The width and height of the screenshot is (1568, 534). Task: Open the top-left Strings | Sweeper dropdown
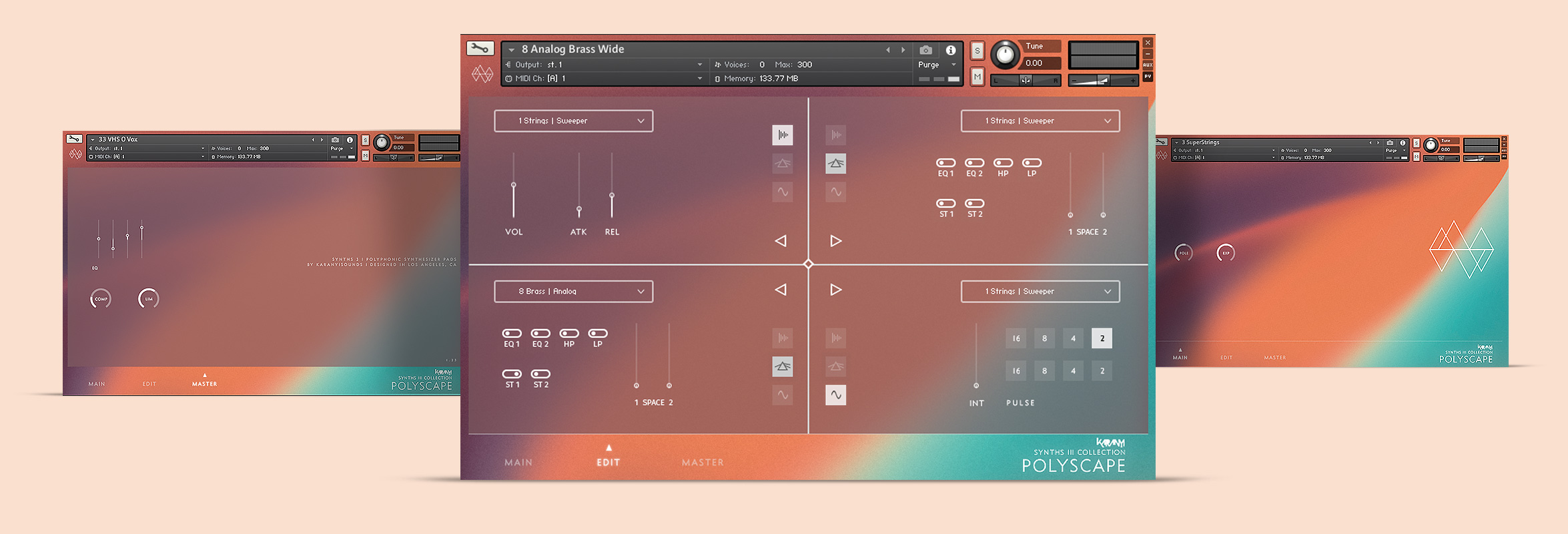573,121
